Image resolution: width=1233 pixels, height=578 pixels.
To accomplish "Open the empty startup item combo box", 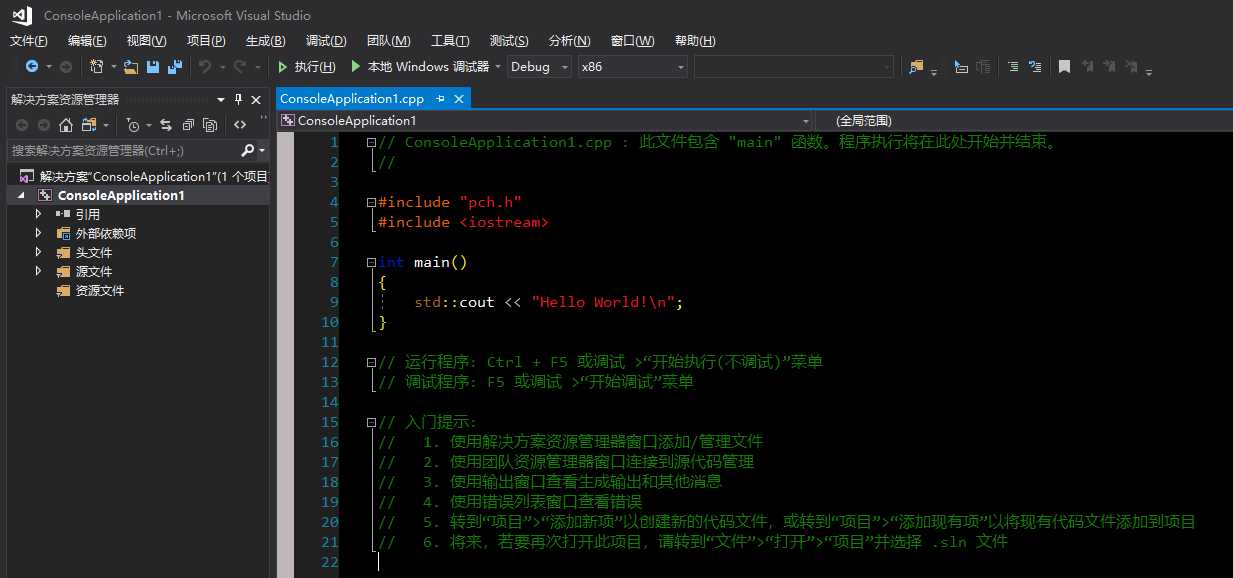I will click(793, 67).
